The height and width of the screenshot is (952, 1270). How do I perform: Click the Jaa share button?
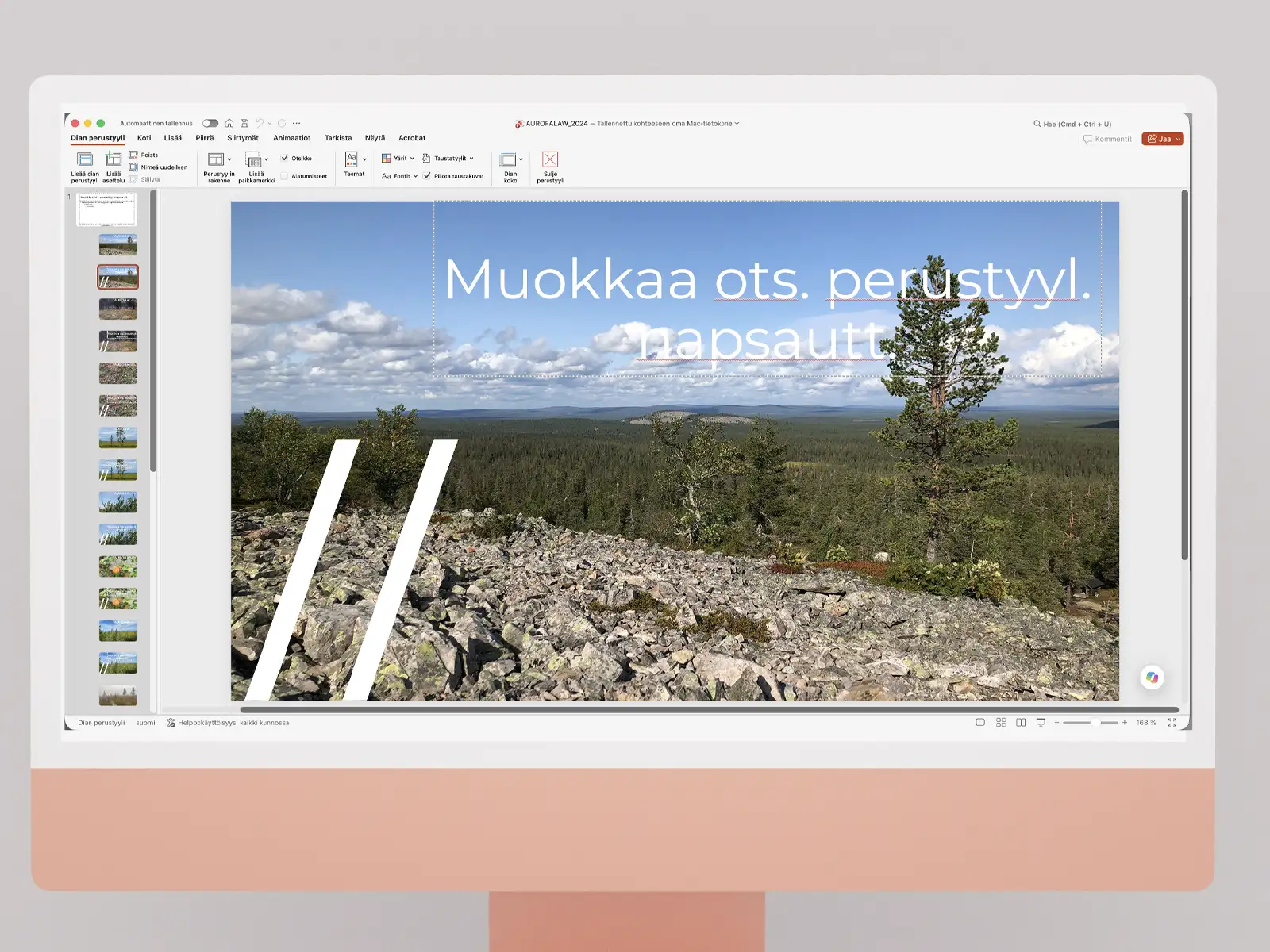(1163, 139)
